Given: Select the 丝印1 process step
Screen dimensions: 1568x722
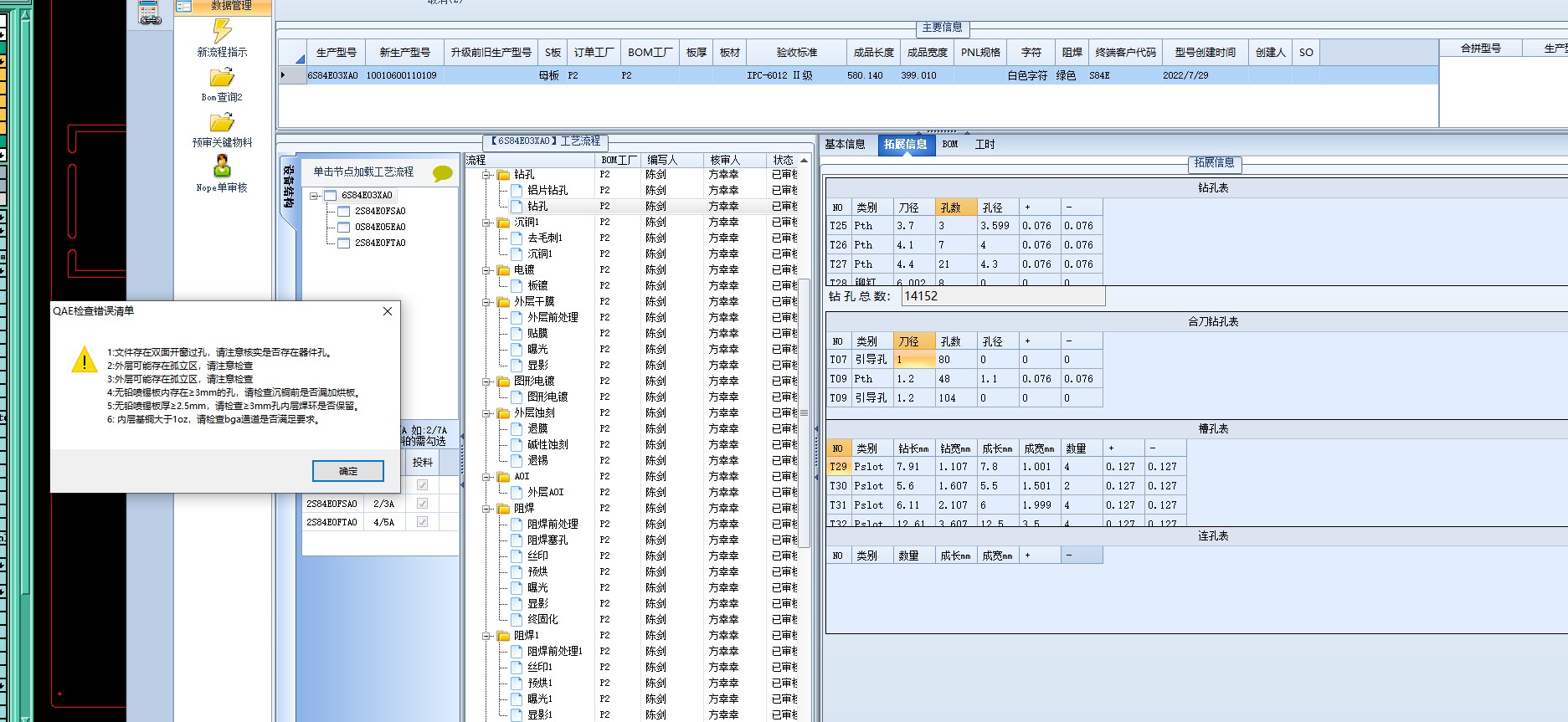Looking at the screenshot, I should [x=540, y=668].
